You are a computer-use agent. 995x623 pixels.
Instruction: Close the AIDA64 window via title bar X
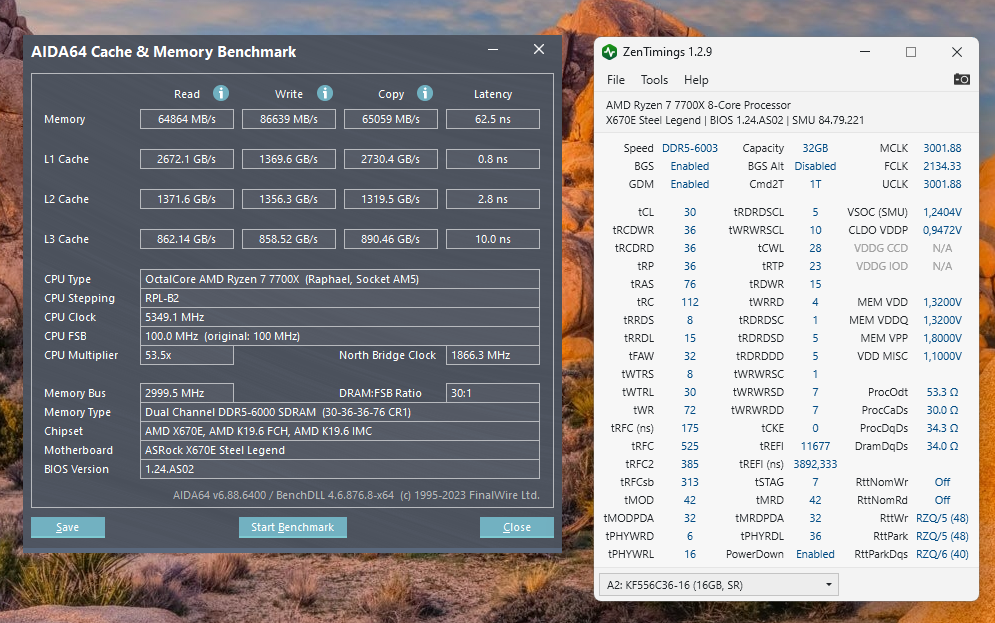[539, 49]
